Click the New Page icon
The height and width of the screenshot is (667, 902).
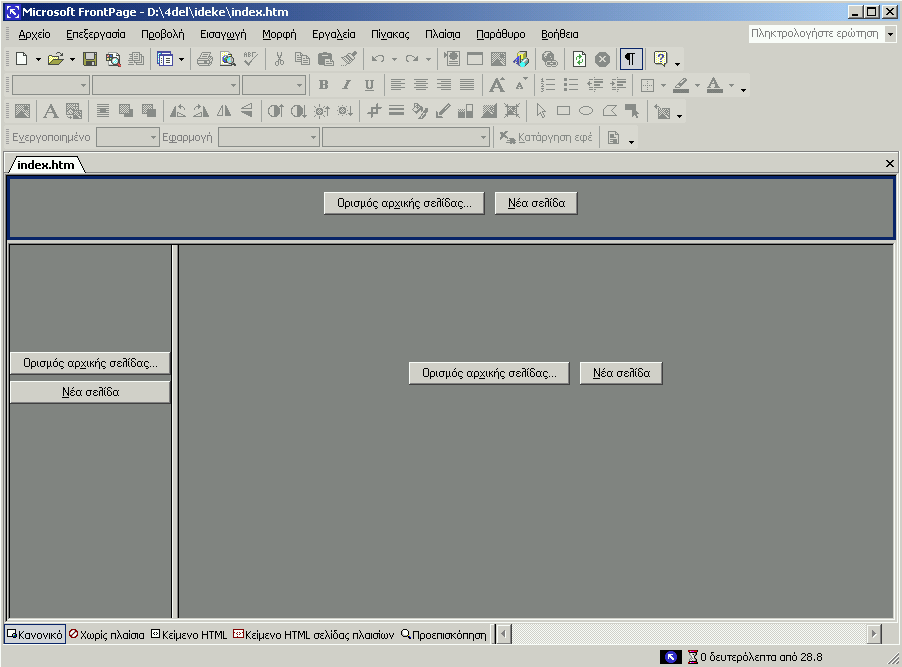pyautogui.click(x=22, y=59)
